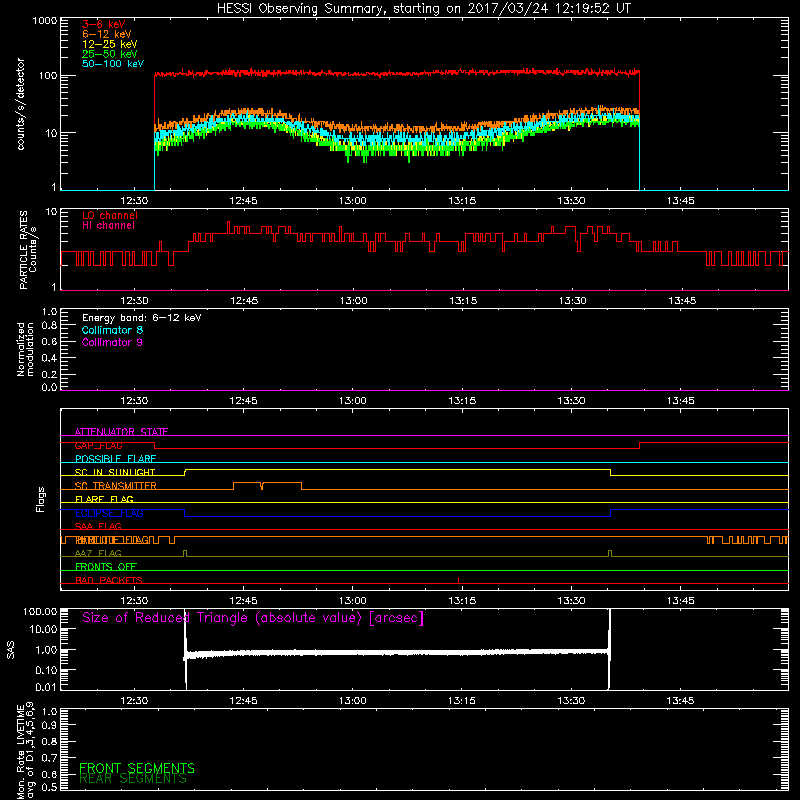800x800 pixels.
Task: Click the BAD_PACKETS spike near 13:15
Action: [x=458, y=580]
